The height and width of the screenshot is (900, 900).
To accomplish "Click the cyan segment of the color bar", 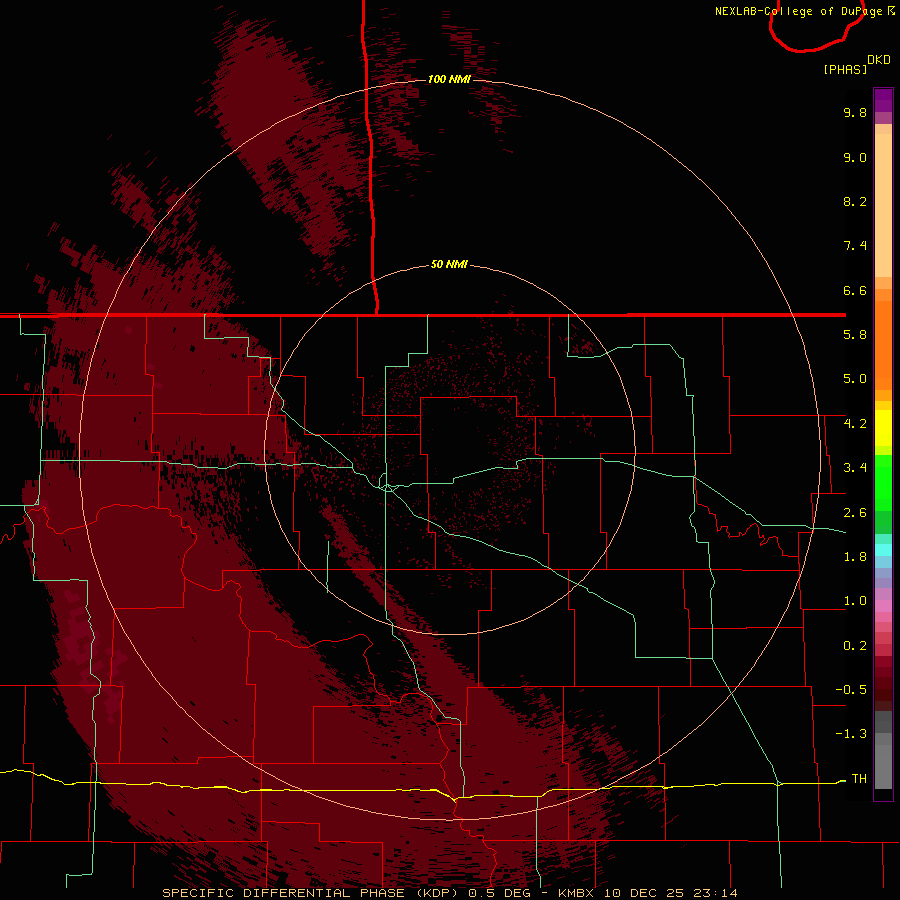I will tap(883, 550).
